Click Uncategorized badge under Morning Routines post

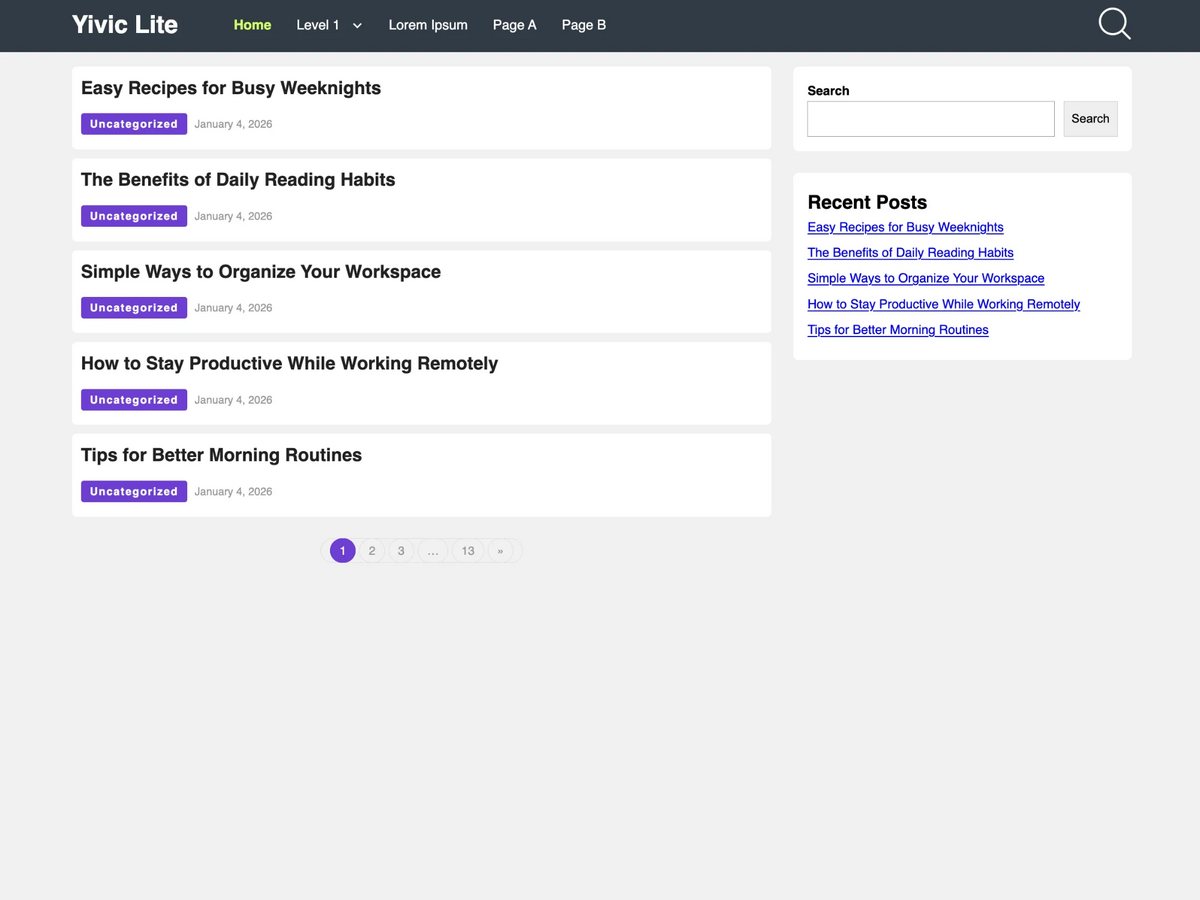(134, 492)
